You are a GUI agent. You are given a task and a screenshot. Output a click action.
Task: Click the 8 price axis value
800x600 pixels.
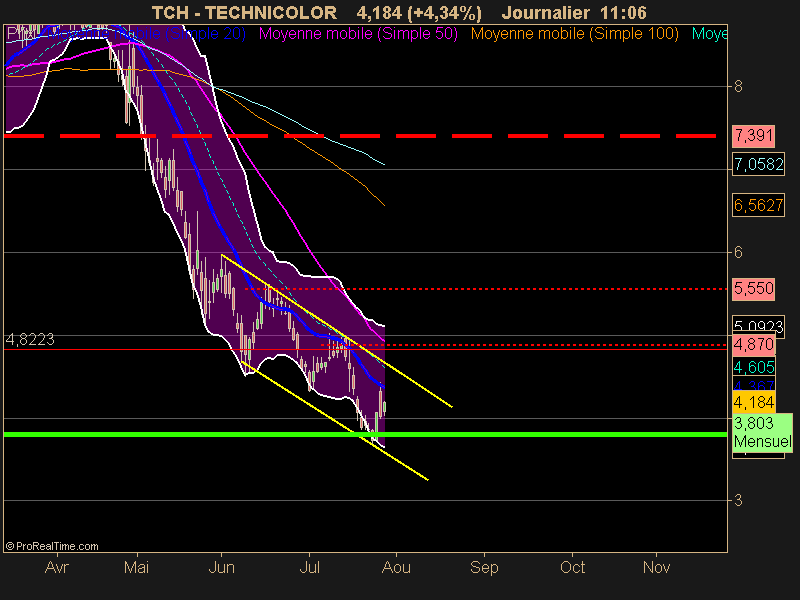738,86
